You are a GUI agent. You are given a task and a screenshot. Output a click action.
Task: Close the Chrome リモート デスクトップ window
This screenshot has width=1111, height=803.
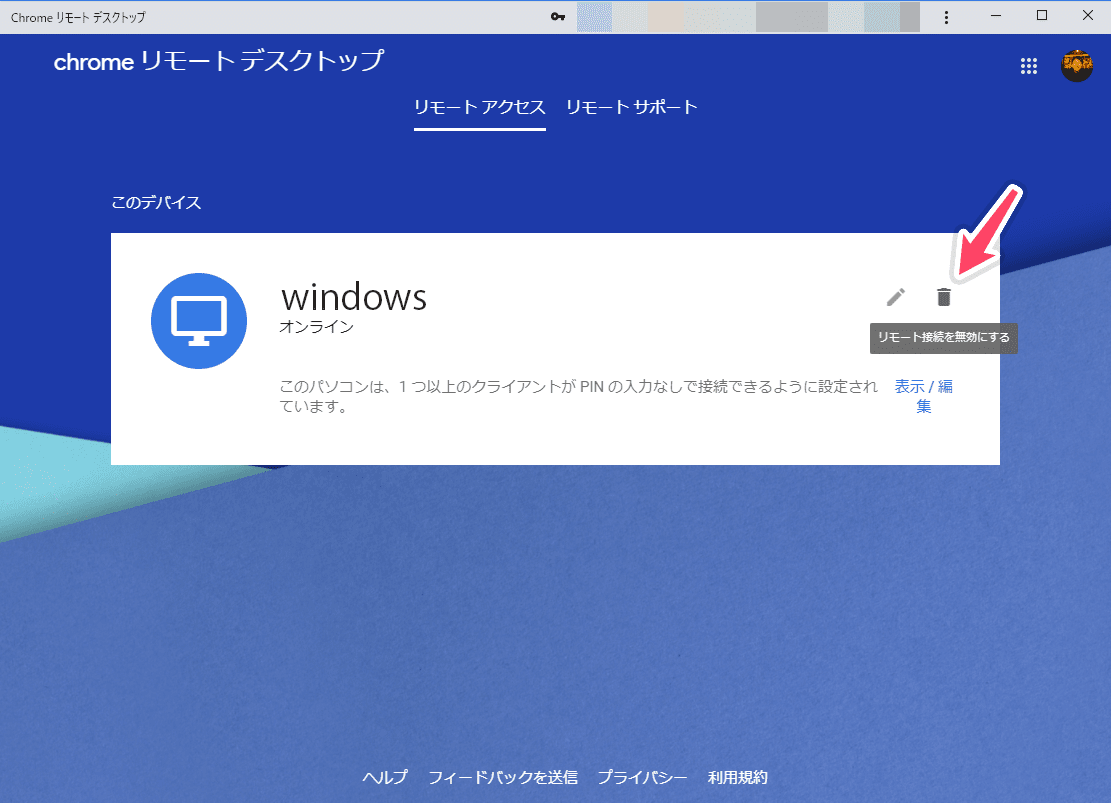pos(1088,16)
